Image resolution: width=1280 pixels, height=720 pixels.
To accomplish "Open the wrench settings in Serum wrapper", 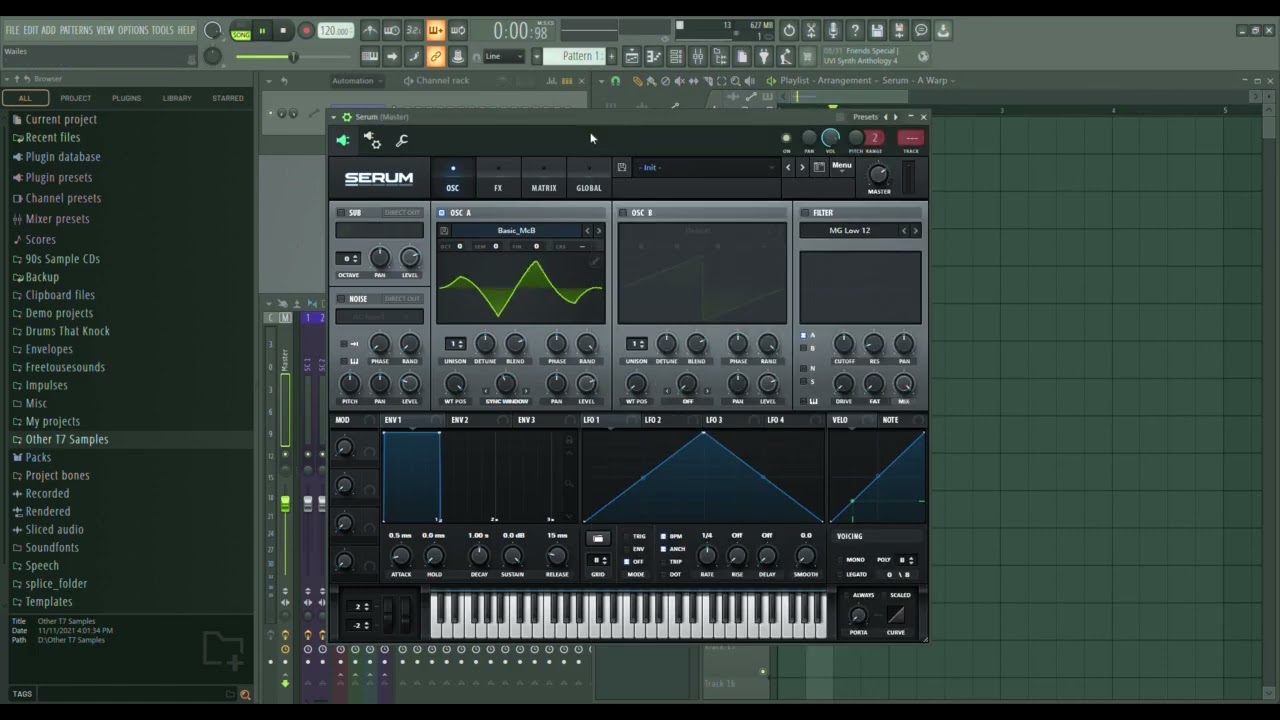I will click(402, 141).
